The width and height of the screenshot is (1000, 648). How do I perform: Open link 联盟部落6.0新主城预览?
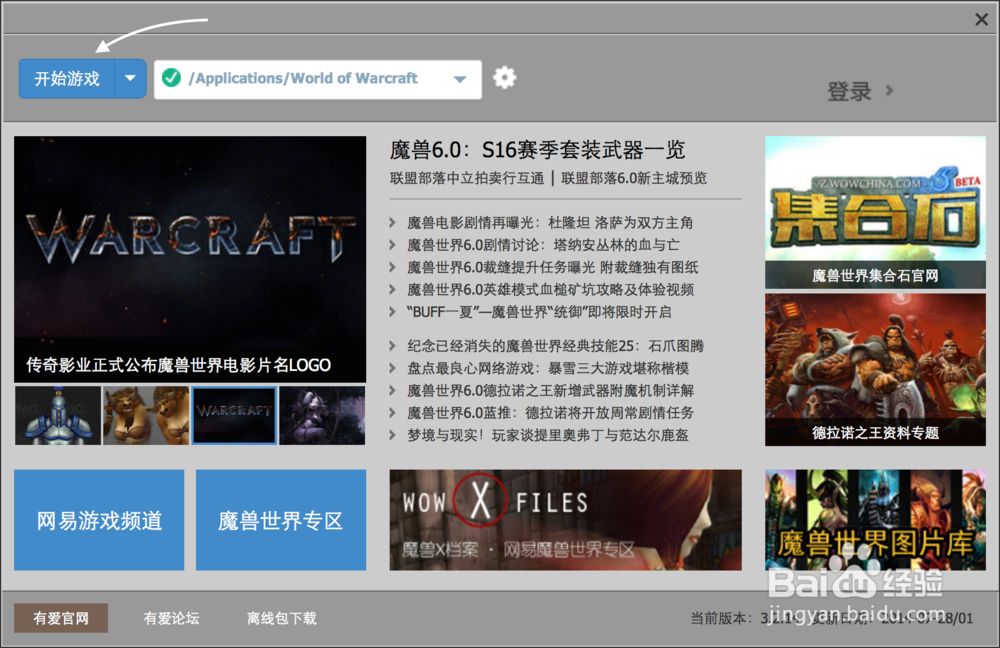coord(634,178)
